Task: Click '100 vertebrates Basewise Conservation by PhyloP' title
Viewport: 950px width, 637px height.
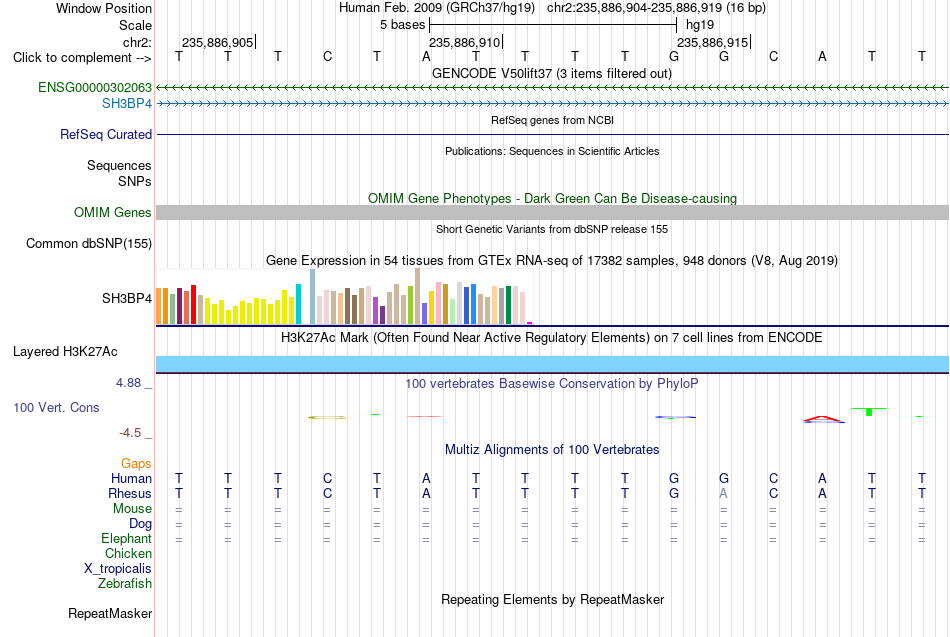Action: (x=551, y=384)
